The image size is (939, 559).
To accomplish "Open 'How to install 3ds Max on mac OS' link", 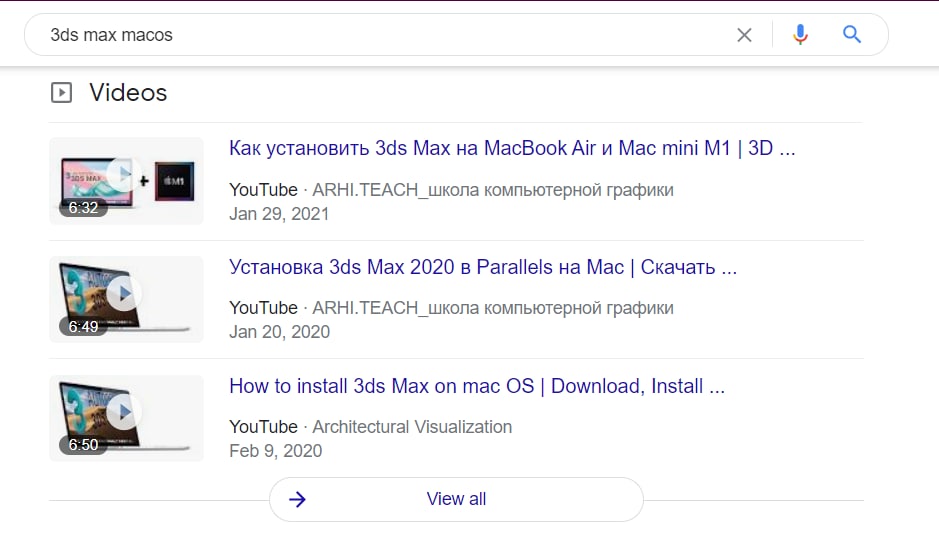I will (477, 386).
